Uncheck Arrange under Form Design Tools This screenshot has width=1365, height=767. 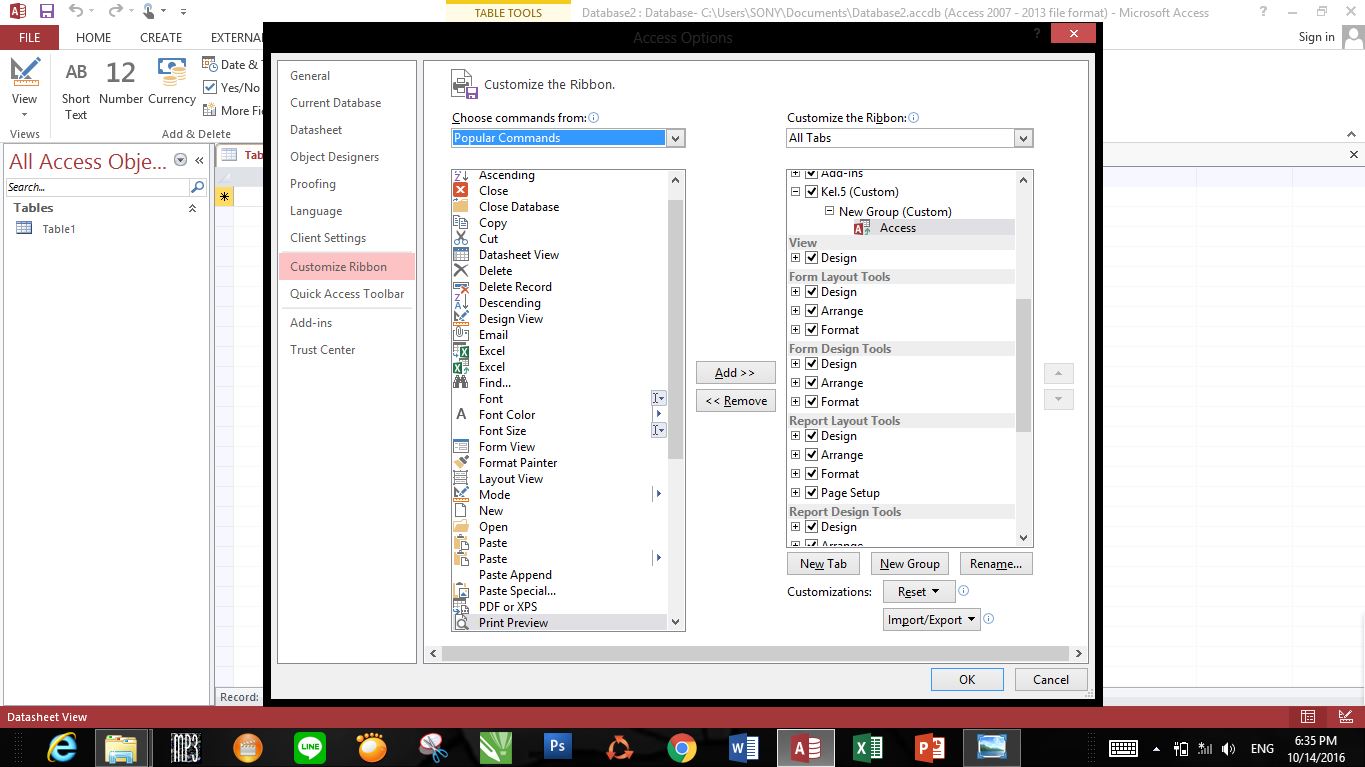click(812, 383)
